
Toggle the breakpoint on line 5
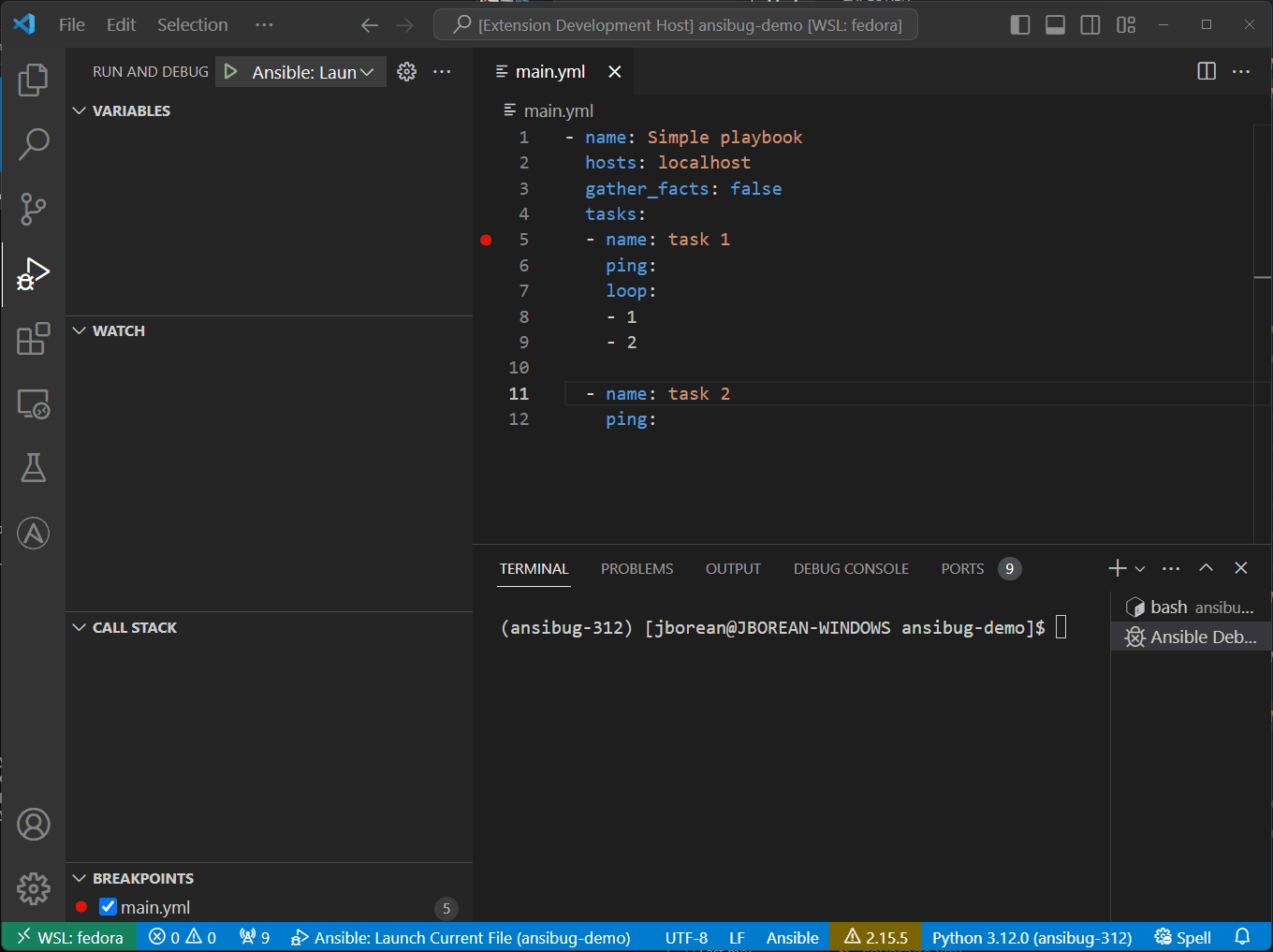point(486,240)
